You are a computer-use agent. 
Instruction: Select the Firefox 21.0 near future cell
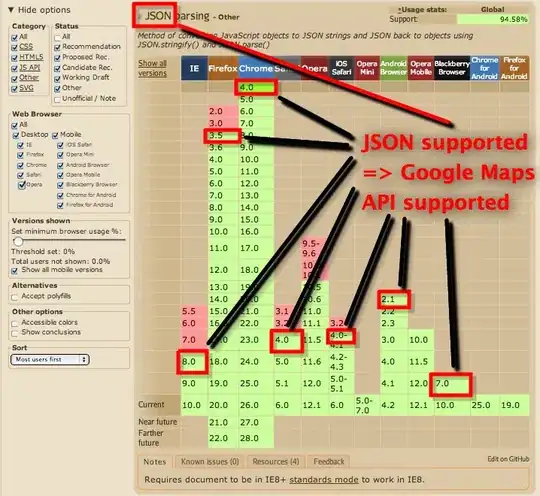(x=223, y=422)
